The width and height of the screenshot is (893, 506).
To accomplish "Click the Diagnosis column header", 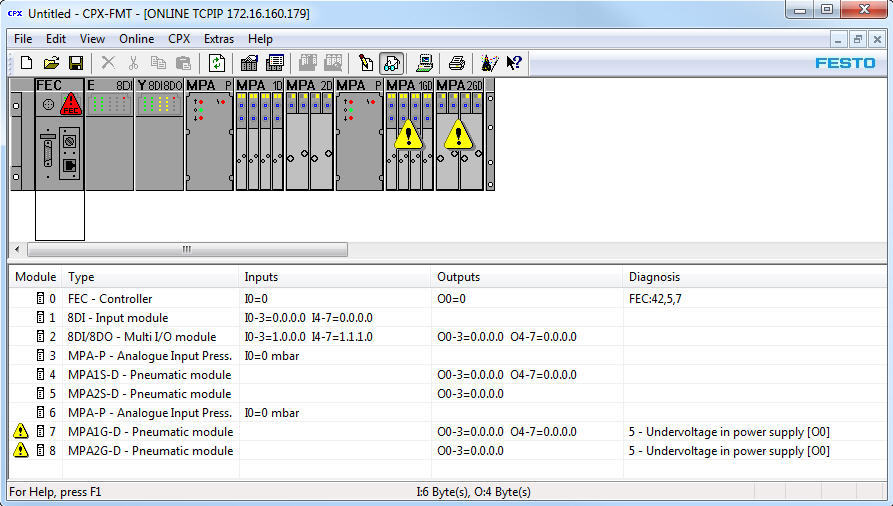I will click(x=754, y=277).
